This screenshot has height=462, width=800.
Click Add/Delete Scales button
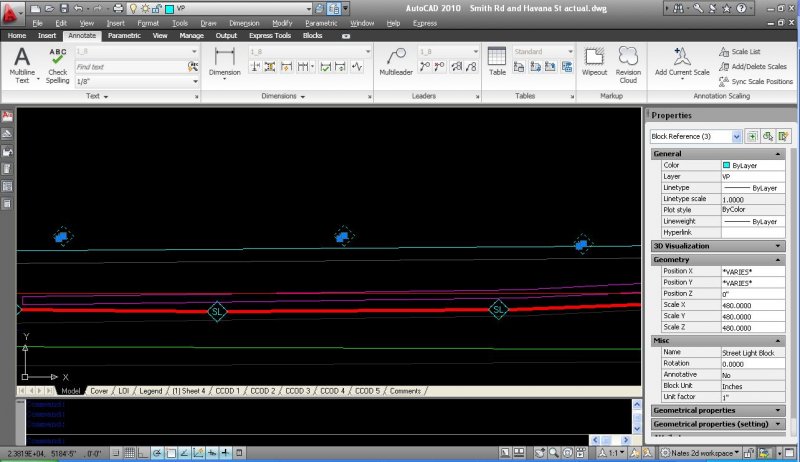click(x=753, y=66)
